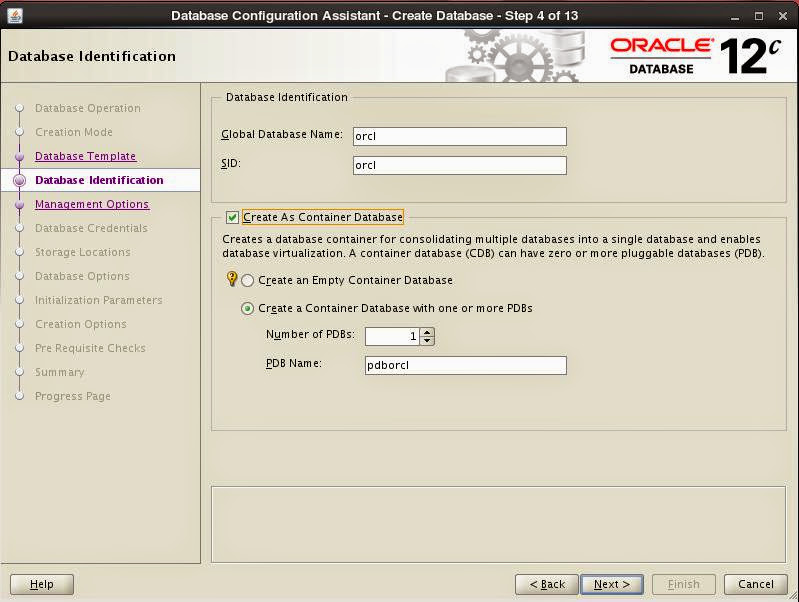Select Database Identification in step list

[99, 180]
